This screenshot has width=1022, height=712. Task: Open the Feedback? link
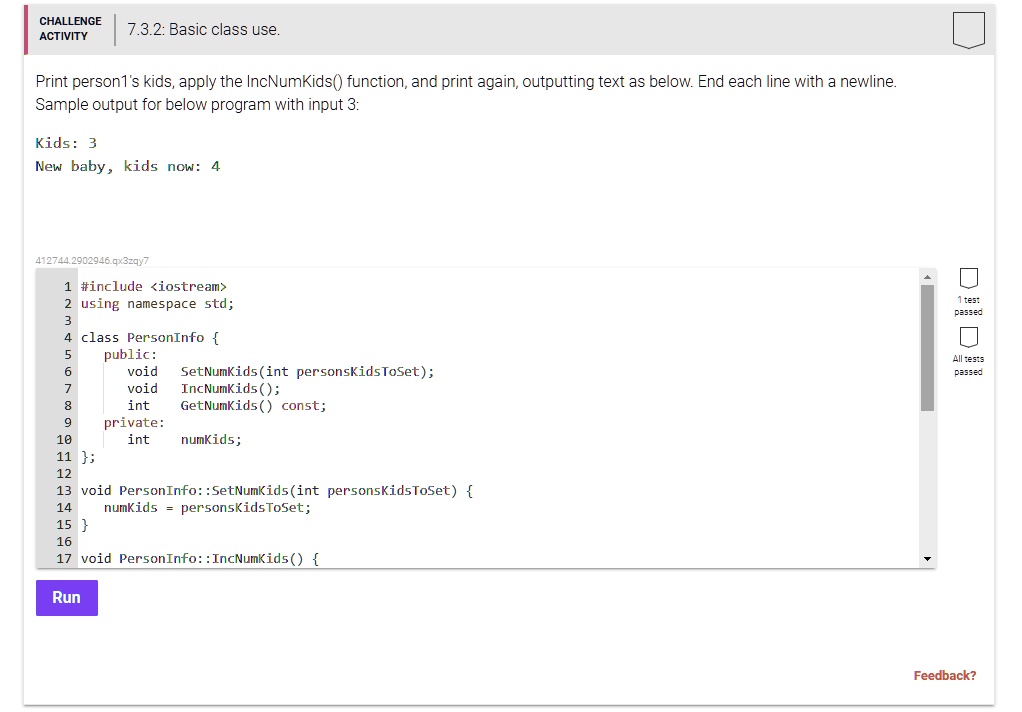coord(944,676)
